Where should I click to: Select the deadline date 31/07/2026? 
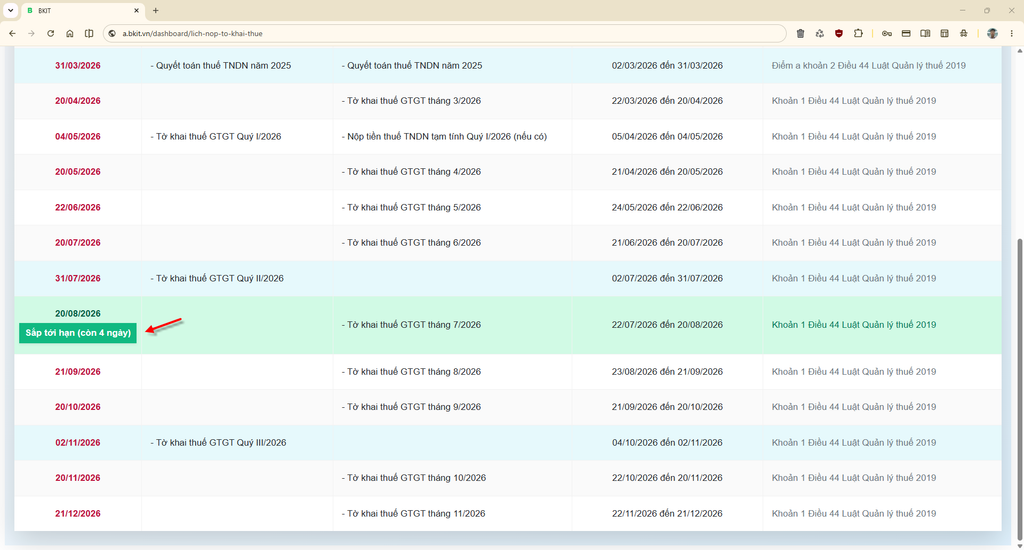(x=78, y=278)
